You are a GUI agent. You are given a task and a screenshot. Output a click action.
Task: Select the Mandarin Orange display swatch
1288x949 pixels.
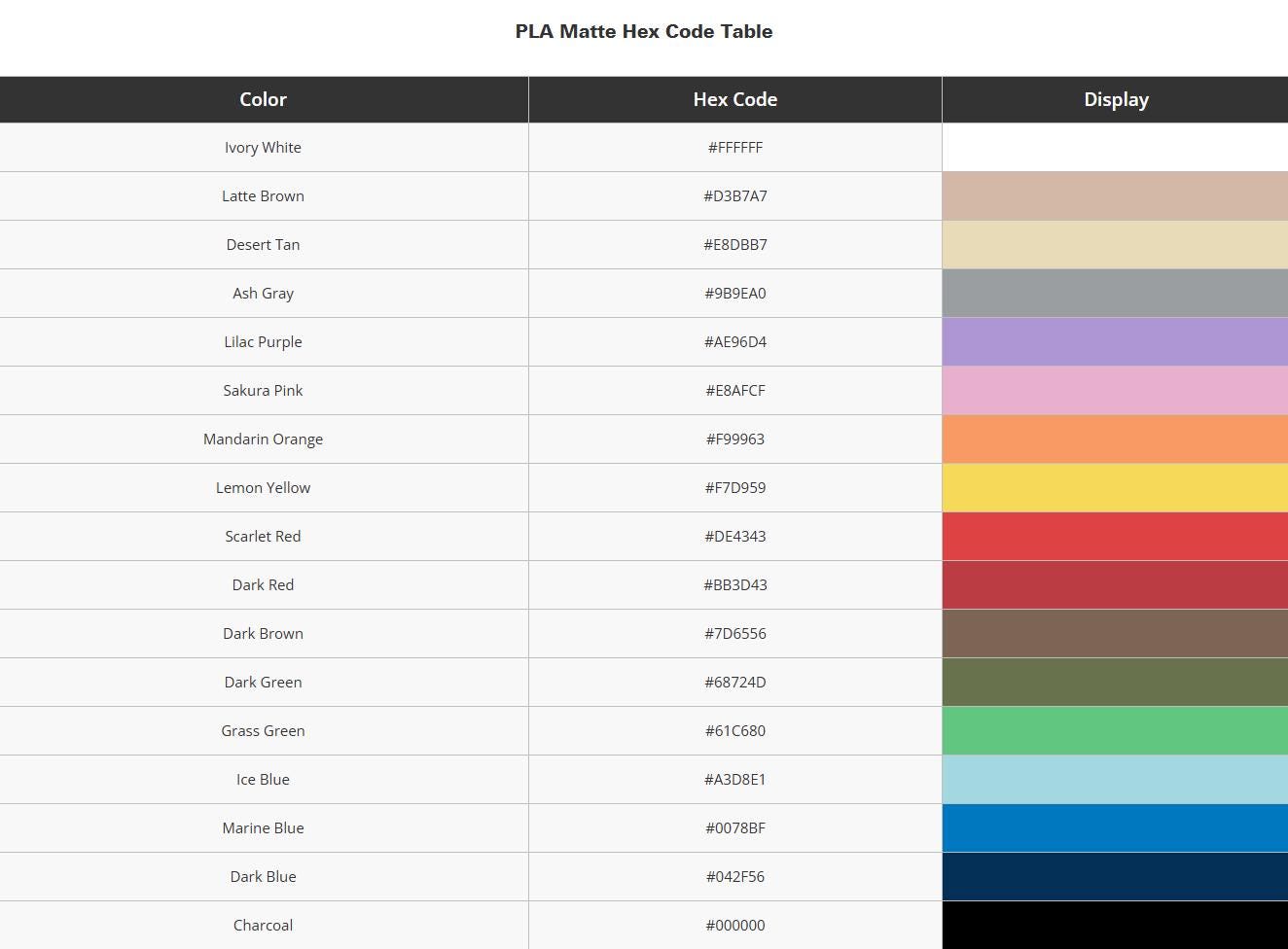[1115, 439]
